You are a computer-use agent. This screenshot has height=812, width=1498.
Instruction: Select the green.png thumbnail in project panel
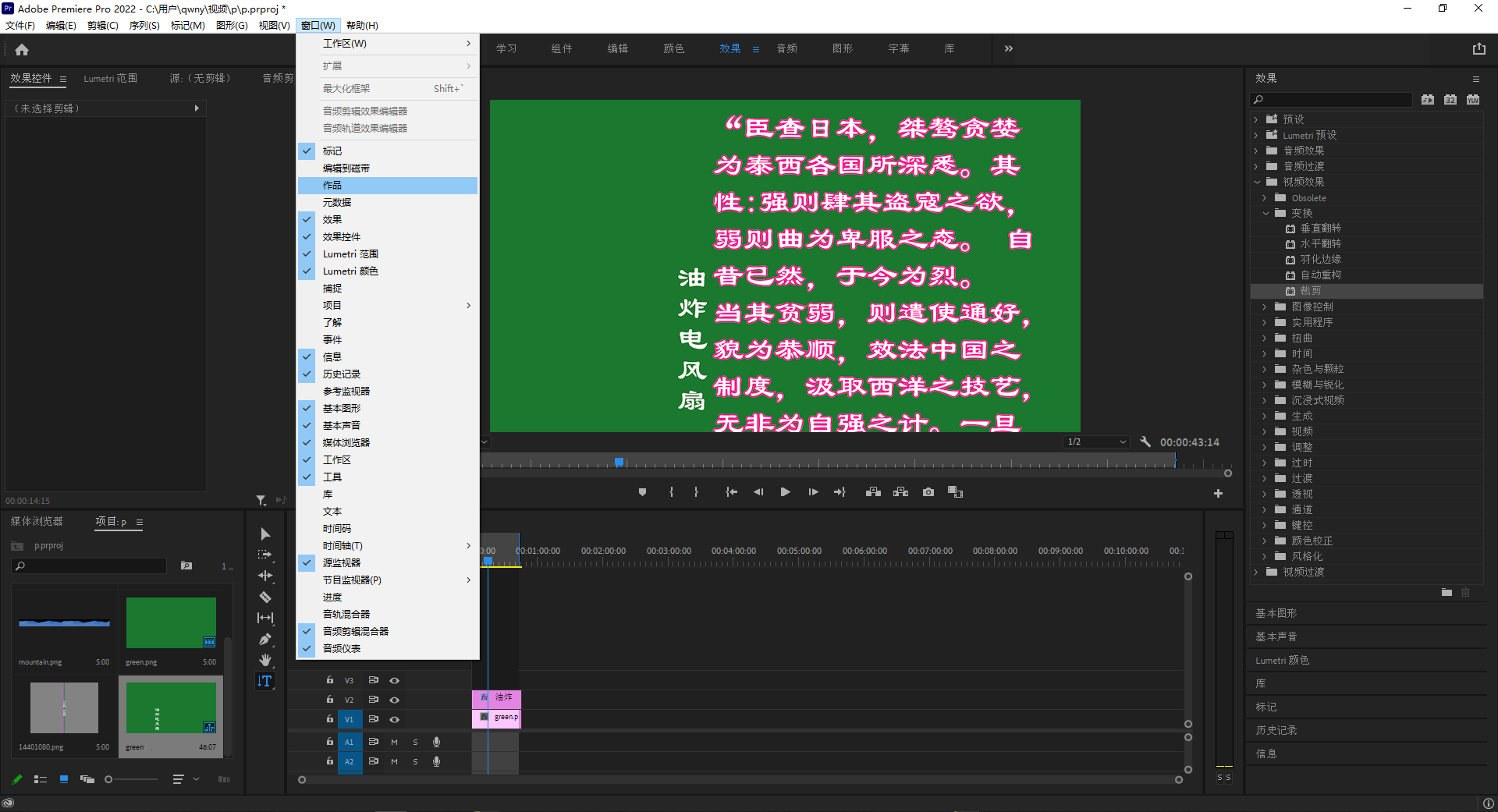[171, 622]
